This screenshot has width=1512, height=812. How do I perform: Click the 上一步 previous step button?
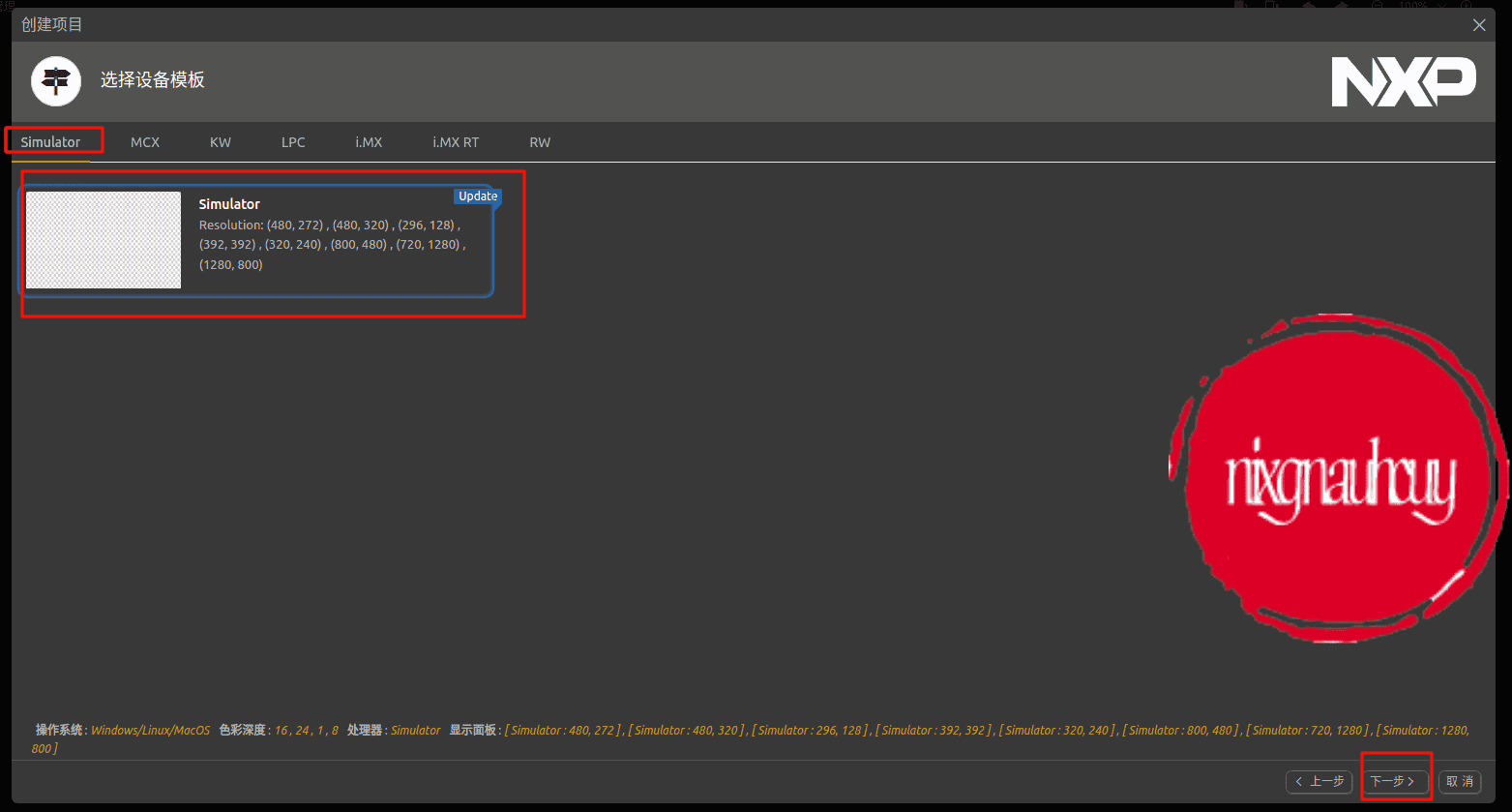pyautogui.click(x=1319, y=781)
